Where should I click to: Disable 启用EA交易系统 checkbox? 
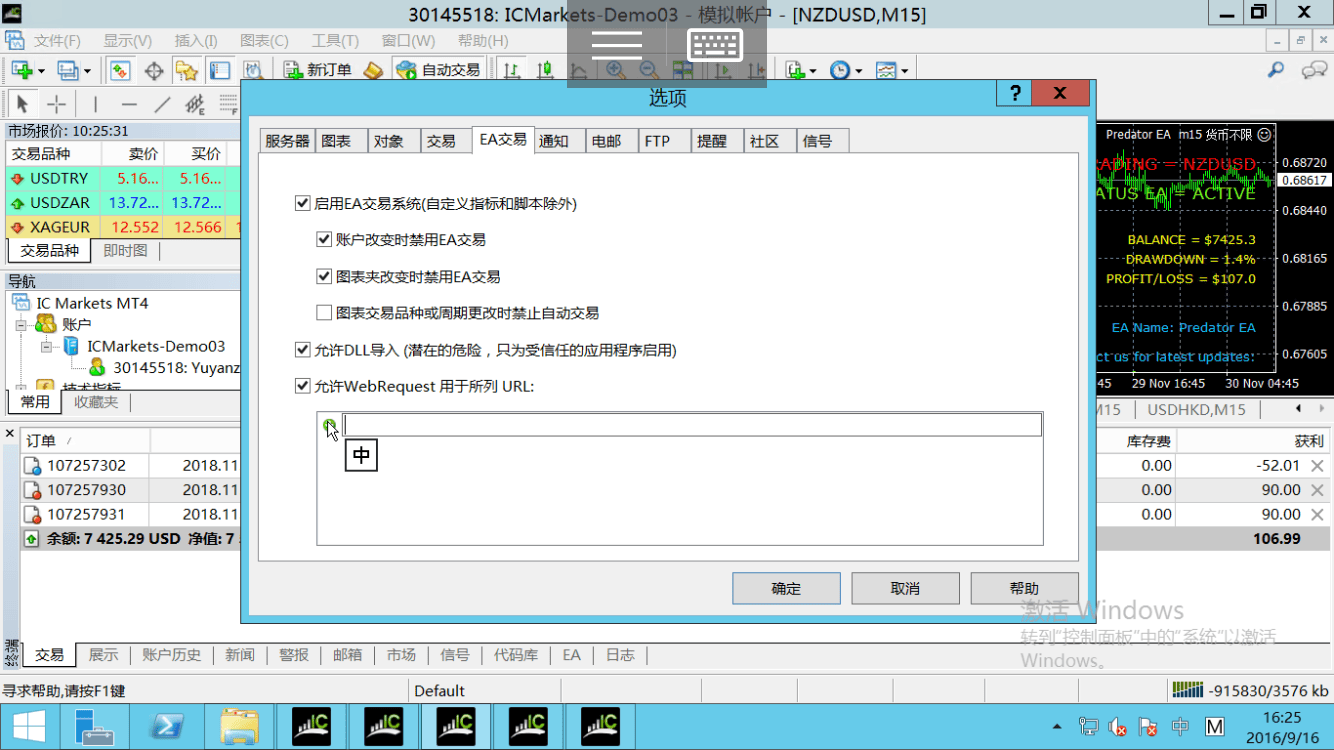(303, 204)
